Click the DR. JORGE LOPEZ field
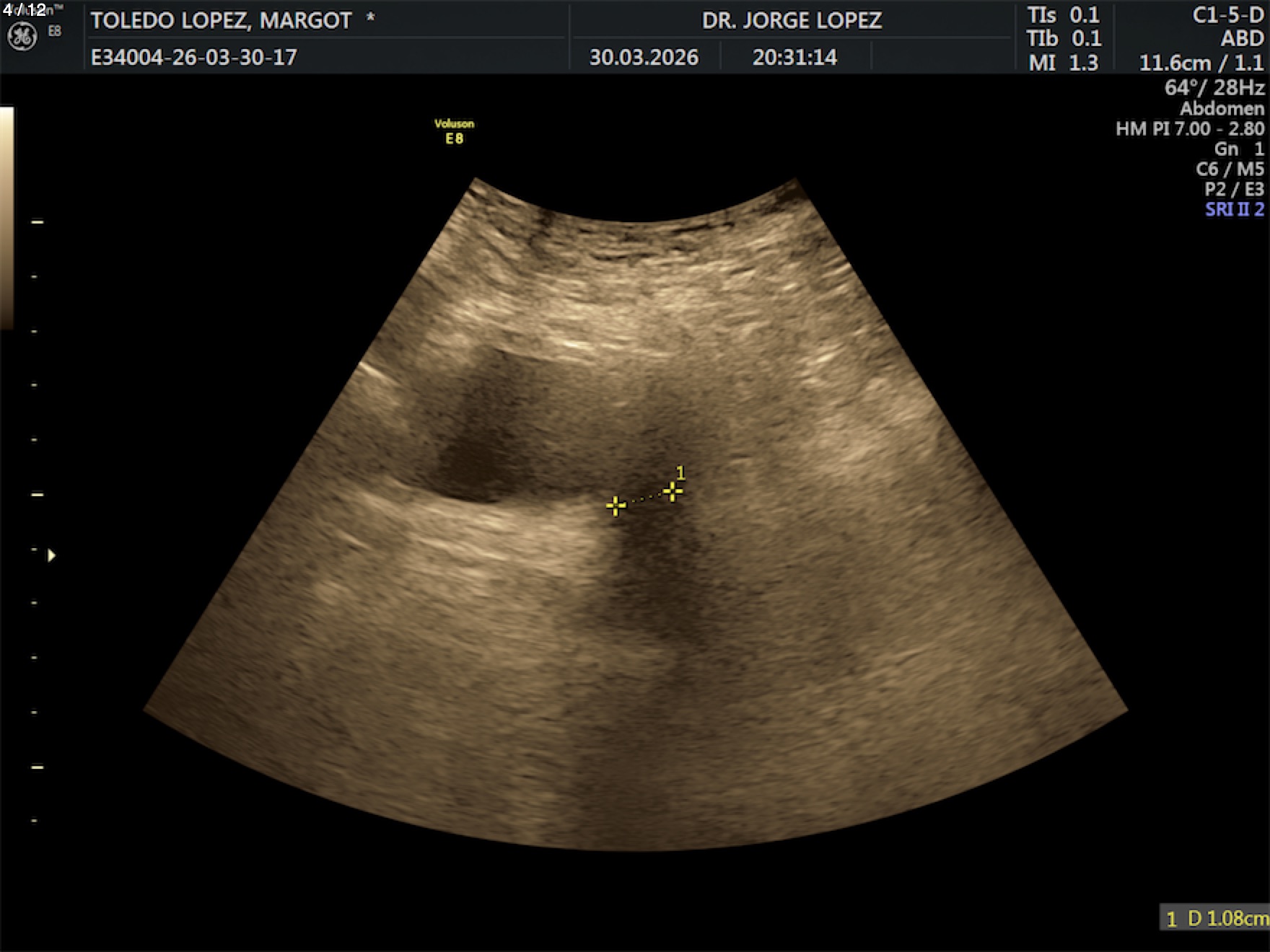 [x=792, y=20]
